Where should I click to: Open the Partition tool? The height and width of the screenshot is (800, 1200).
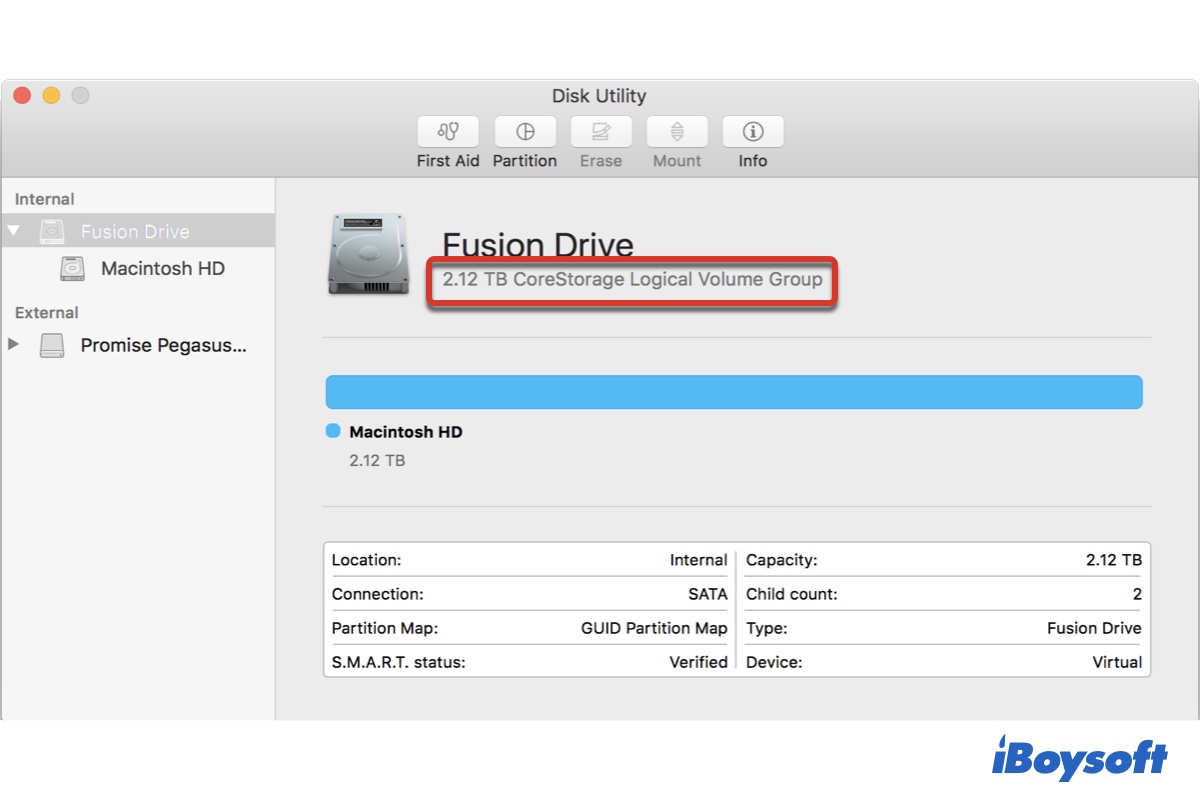point(525,132)
